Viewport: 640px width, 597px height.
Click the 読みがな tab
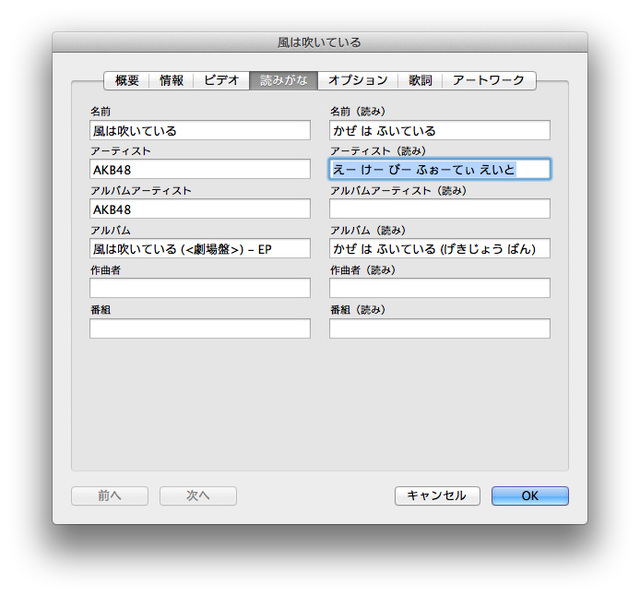pos(284,80)
